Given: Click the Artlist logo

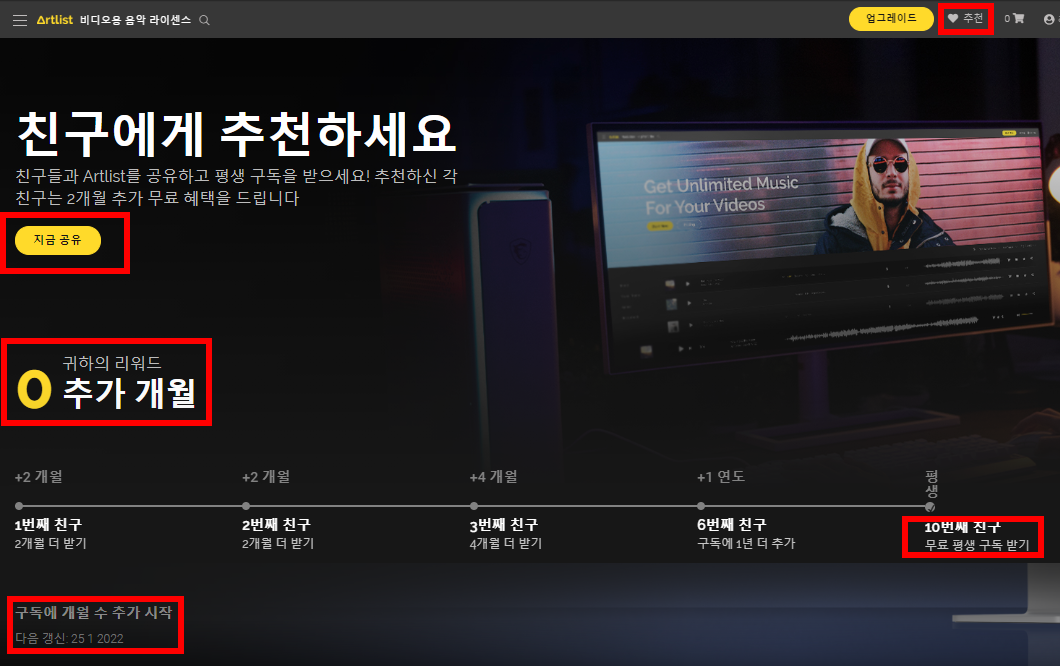Looking at the screenshot, I should (55, 20).
